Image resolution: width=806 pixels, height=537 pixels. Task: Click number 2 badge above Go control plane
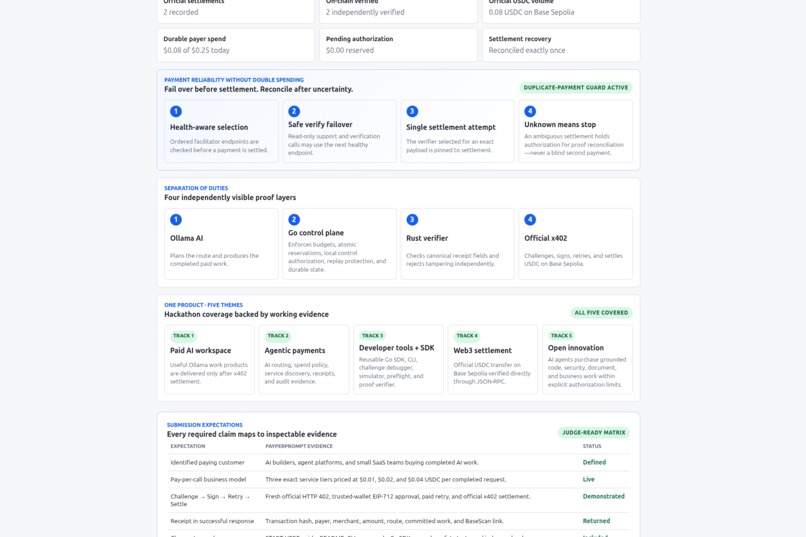[294, 219]
